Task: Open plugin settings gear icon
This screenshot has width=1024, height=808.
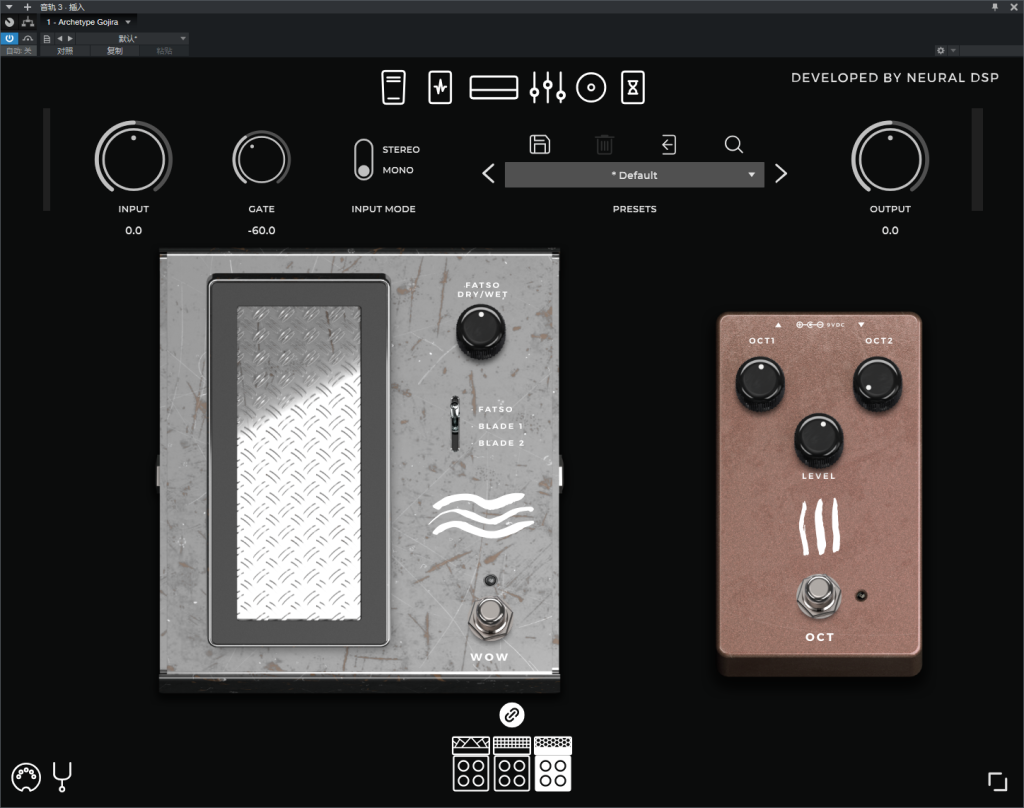Action: [940, 50]
